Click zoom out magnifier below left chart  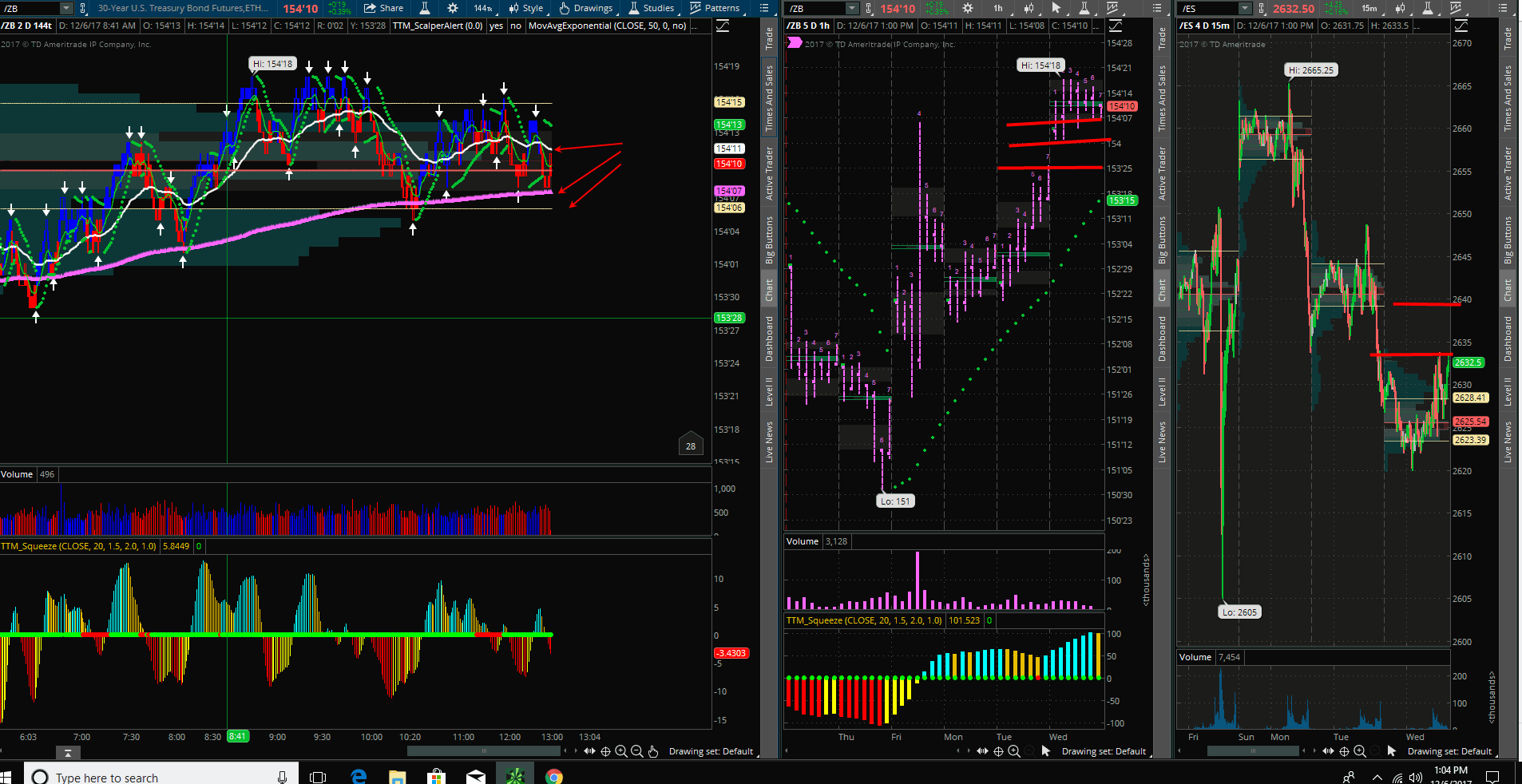(637, 751)
